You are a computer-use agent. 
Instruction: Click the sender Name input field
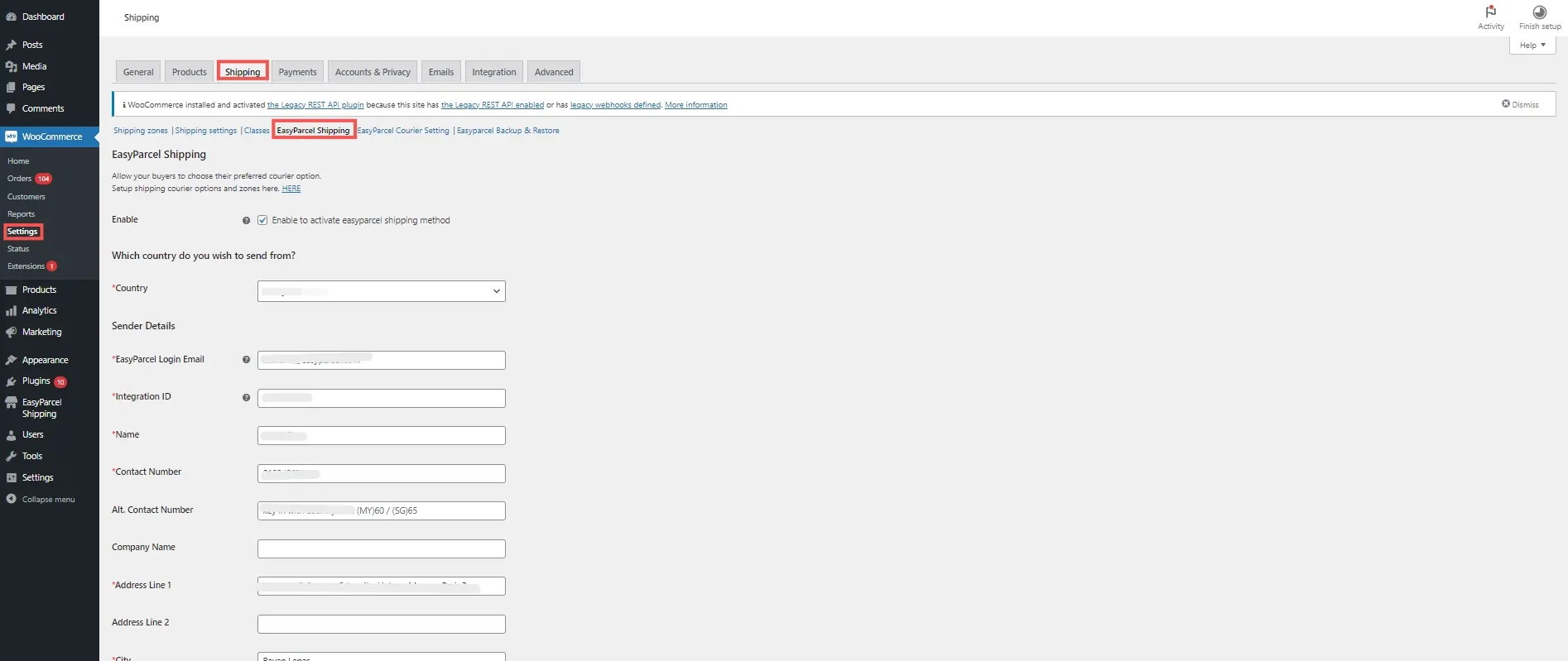pyautogui.click(x=382, y=435)
